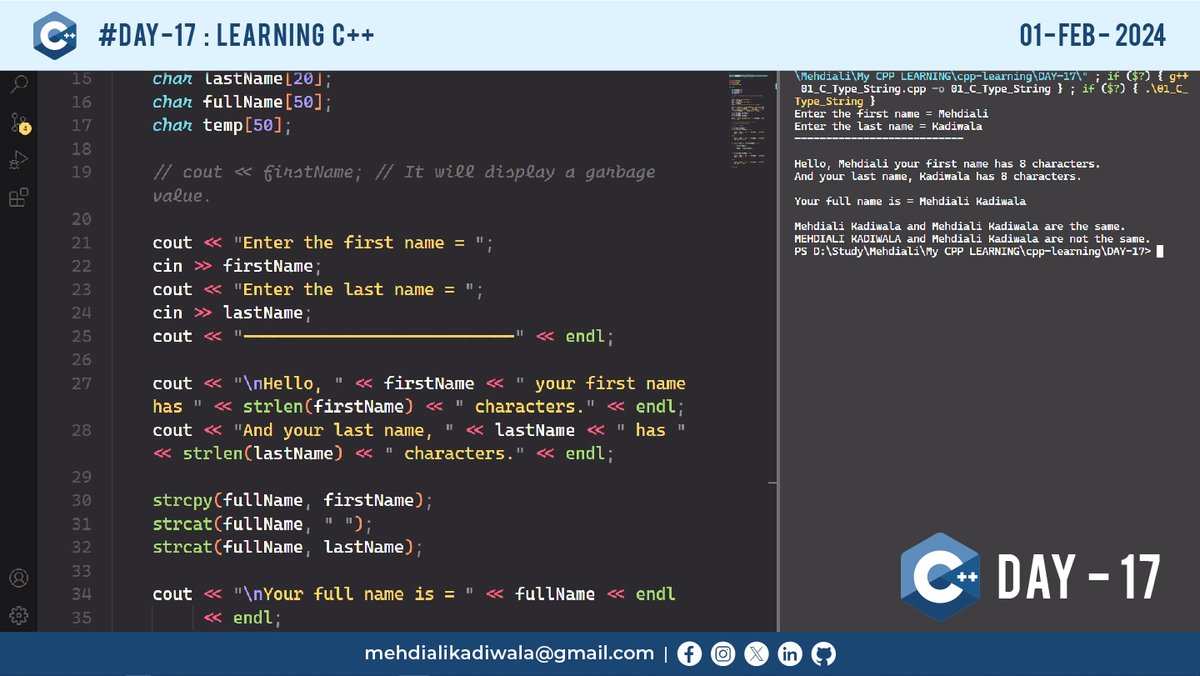The image size is (1200, 676).
Task: Click the commented 'cout << firstName' line
Action: click(404, 184)
